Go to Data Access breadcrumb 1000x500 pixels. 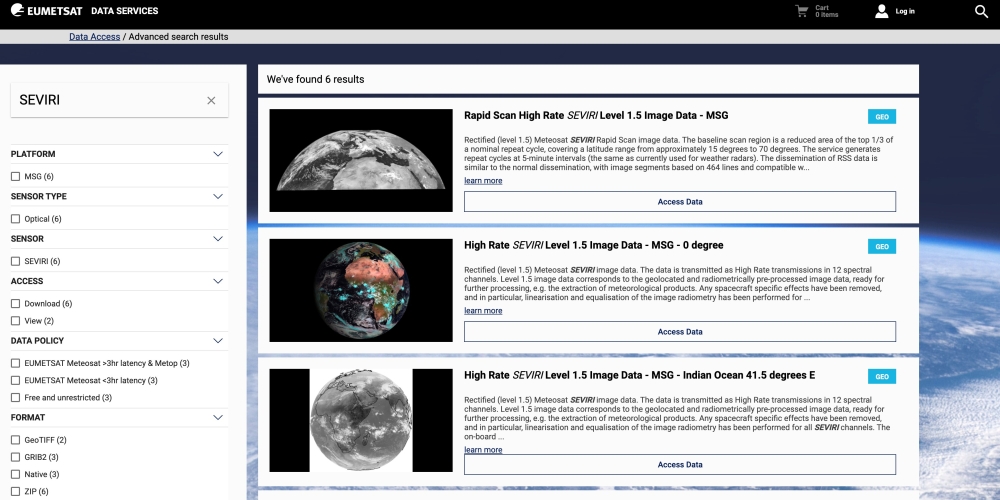[x=94, y=37]
